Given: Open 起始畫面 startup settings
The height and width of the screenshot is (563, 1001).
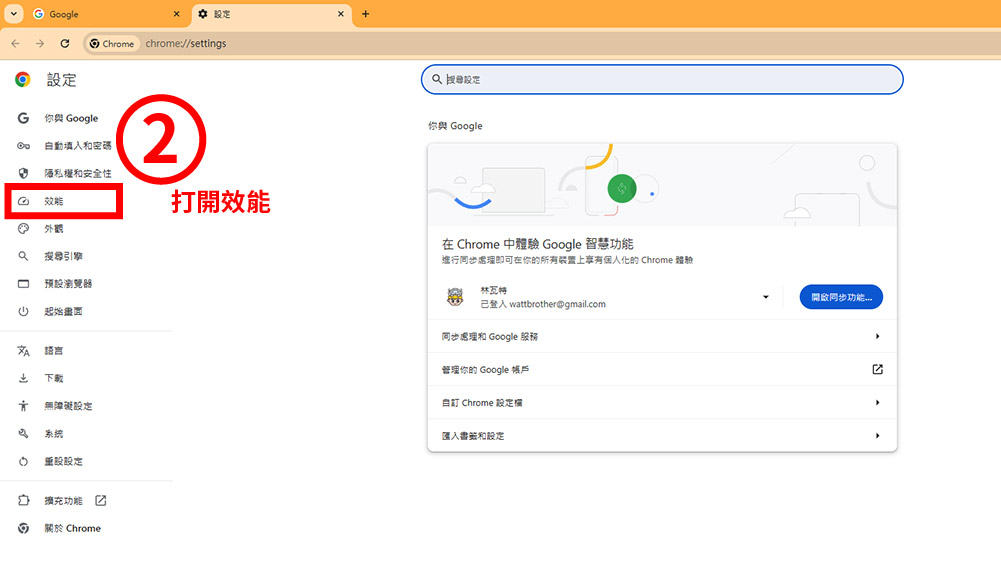Looking at the screenshot, I should [63, 312].
